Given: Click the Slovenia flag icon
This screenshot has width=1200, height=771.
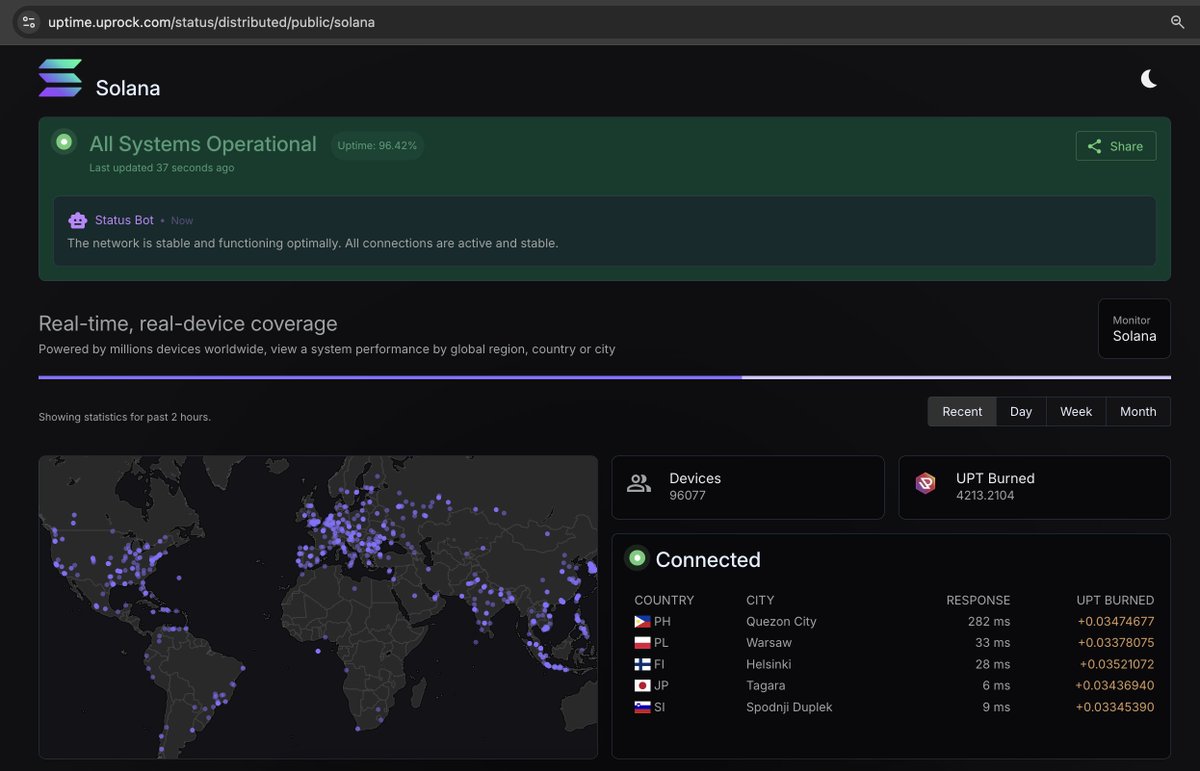Looking at the screenshot, I should tap(642, 707).
